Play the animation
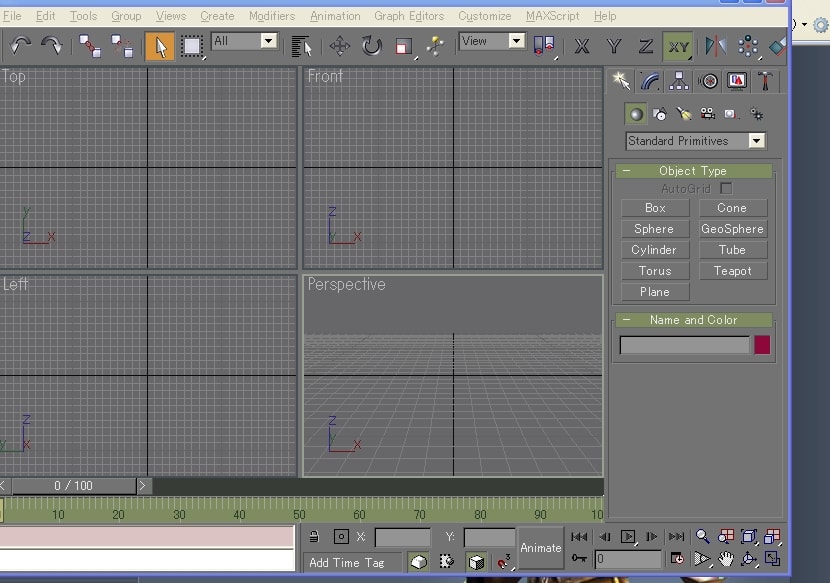830x583 pixels. [x=628, y=536]
